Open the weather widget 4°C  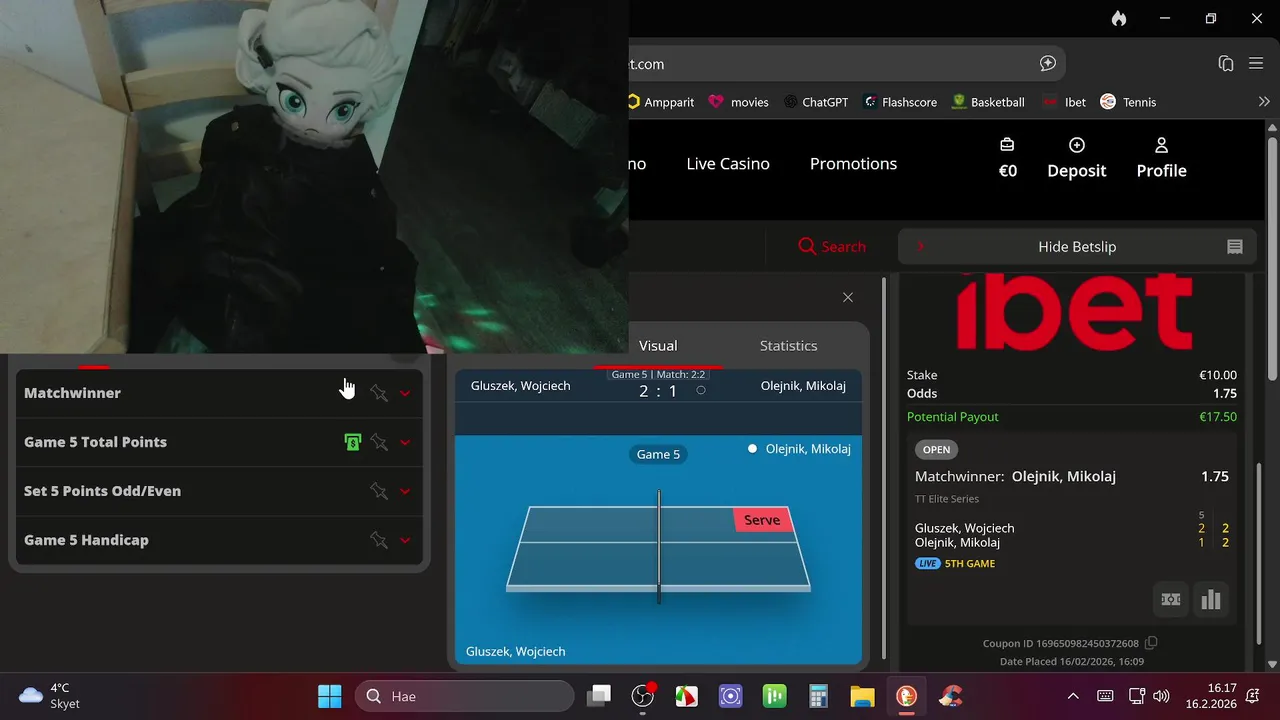coord(50,696)
